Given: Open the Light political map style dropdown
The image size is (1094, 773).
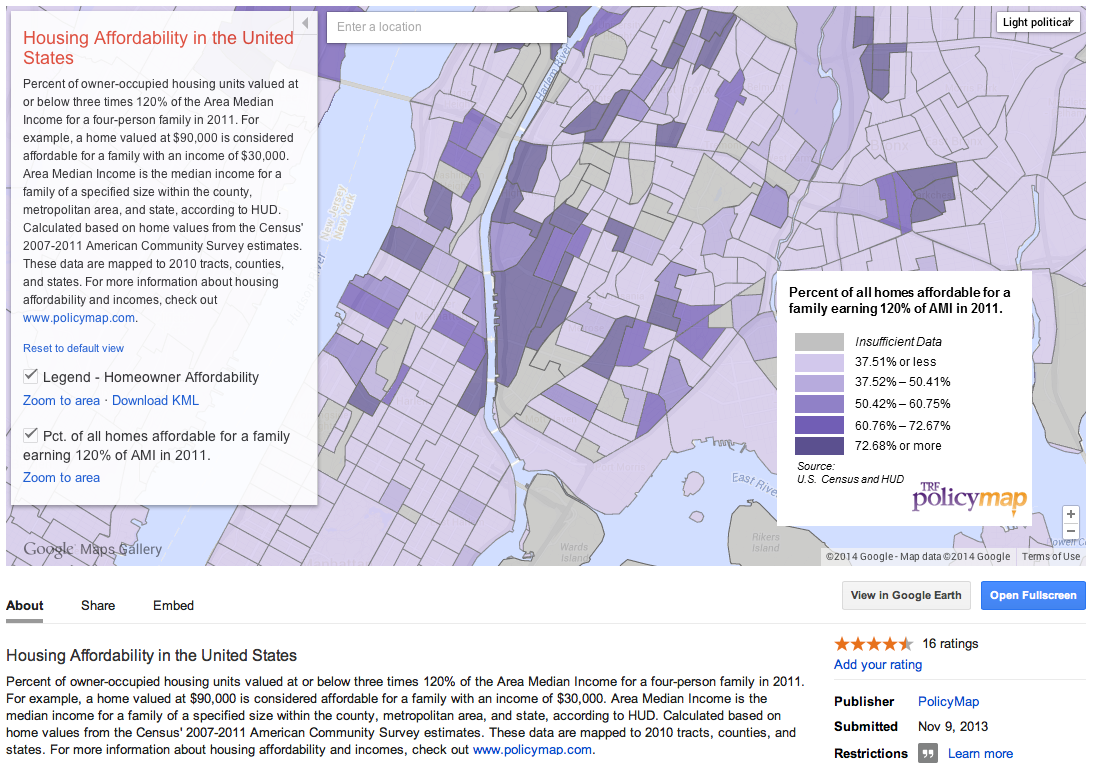Looking at the screenshot, I should [1037, 22].
